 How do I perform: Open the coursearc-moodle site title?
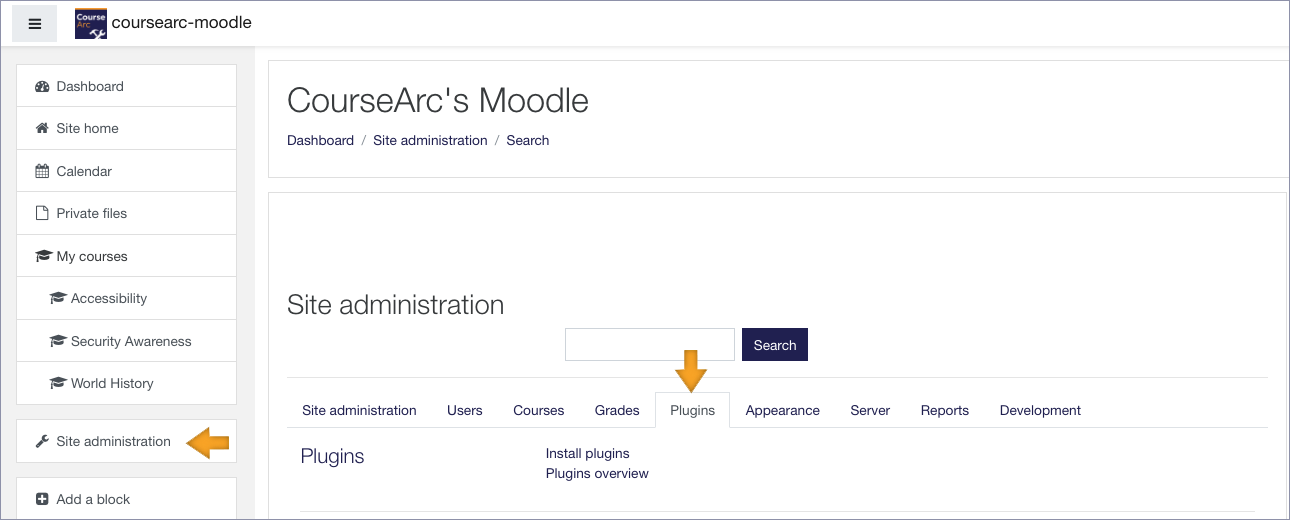182,22
